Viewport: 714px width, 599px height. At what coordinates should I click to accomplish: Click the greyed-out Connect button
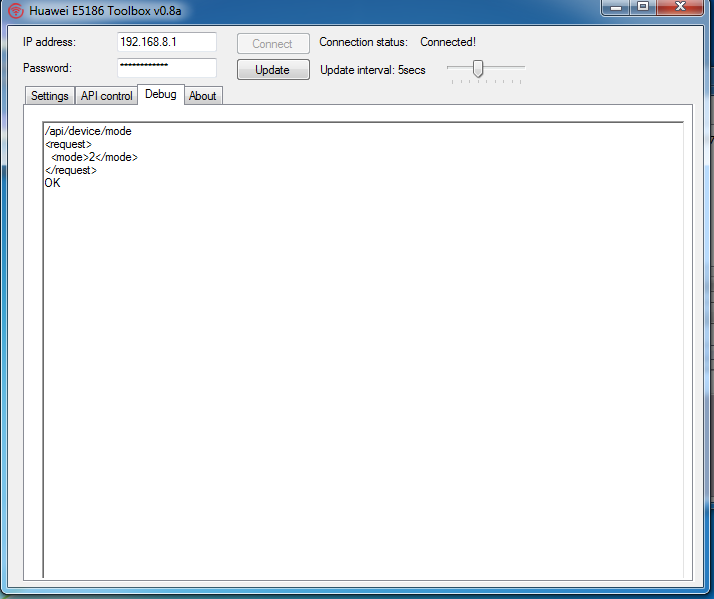[x=273, y=44]
